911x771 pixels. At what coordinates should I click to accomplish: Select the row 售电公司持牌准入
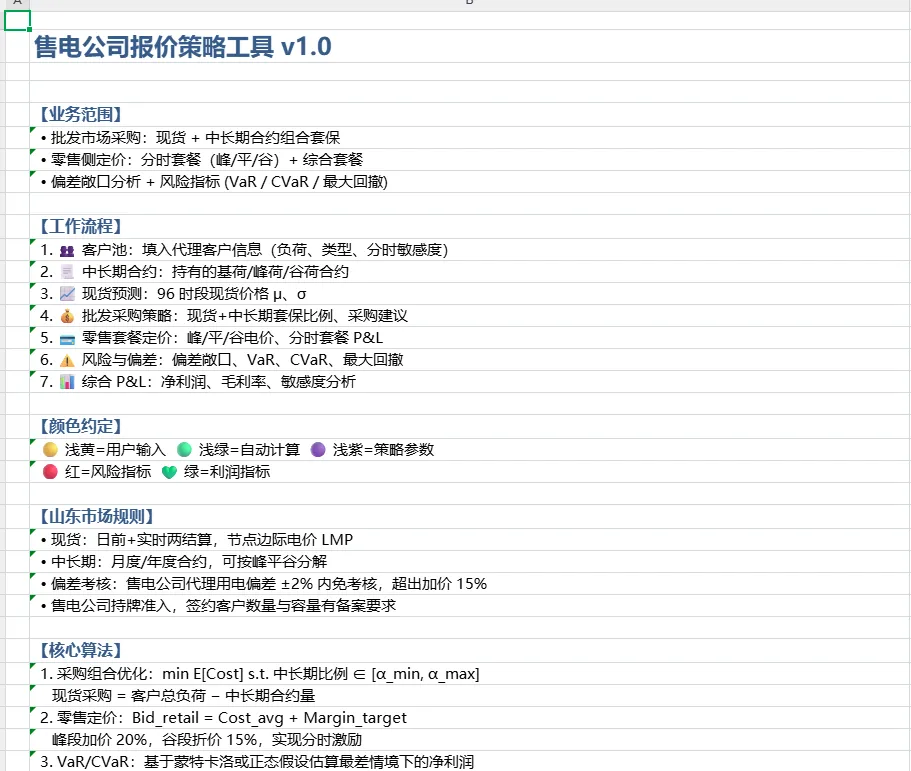pos(469,605)
